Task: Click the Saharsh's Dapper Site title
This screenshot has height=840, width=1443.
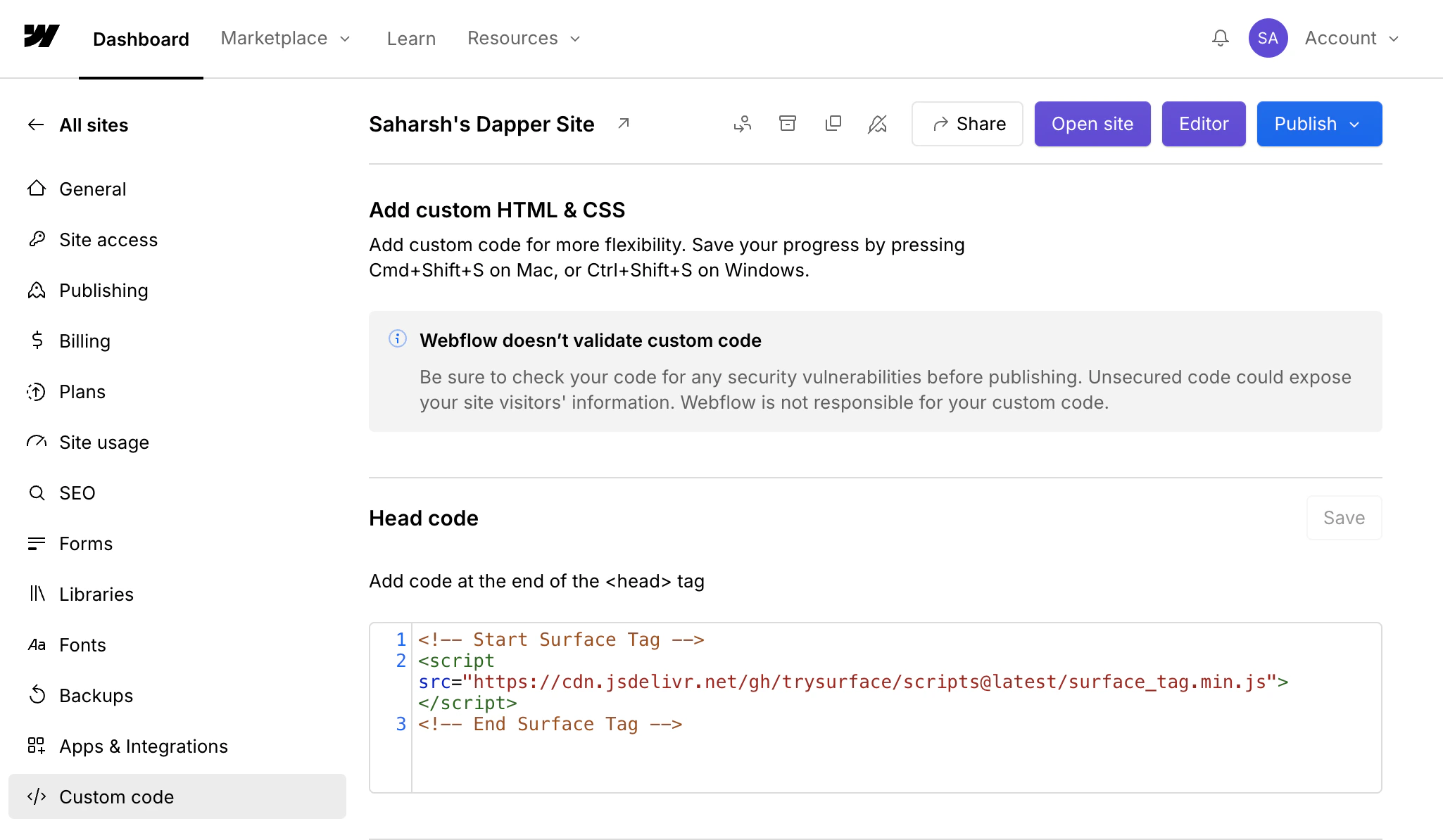Action: [x=481, y=124]
